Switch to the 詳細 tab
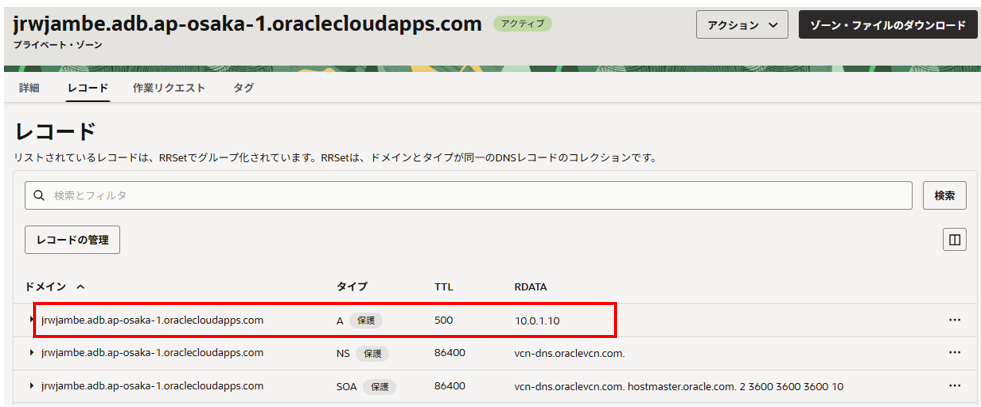This screenshot has height=407, width=981. tap(29, 88)
